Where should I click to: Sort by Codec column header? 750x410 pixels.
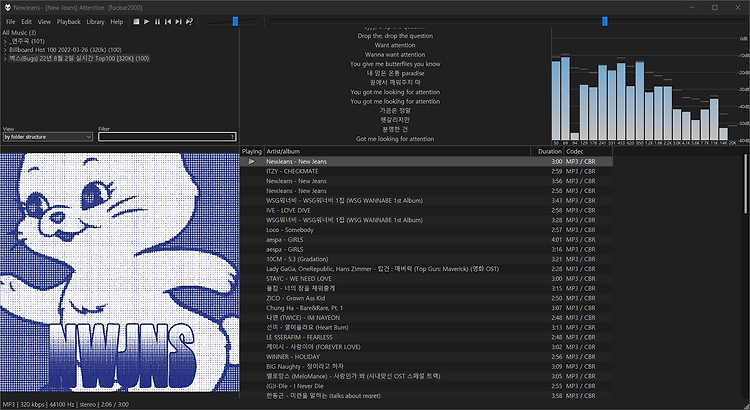pos(588,151)
